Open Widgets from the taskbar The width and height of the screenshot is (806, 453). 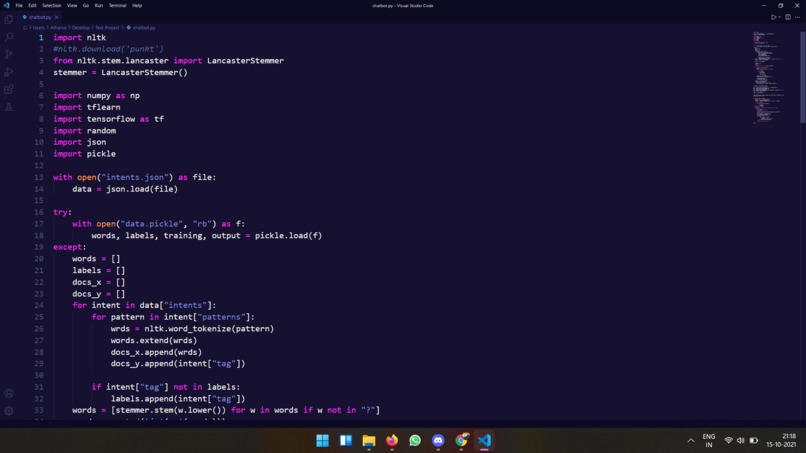click(x=345, y=441)
